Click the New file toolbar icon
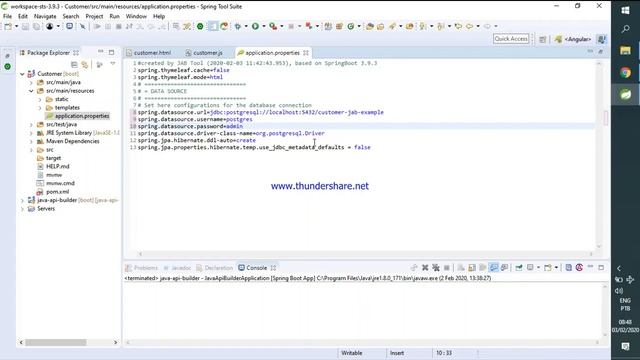Viewport: 640px width, 360px height. (8, 27)
